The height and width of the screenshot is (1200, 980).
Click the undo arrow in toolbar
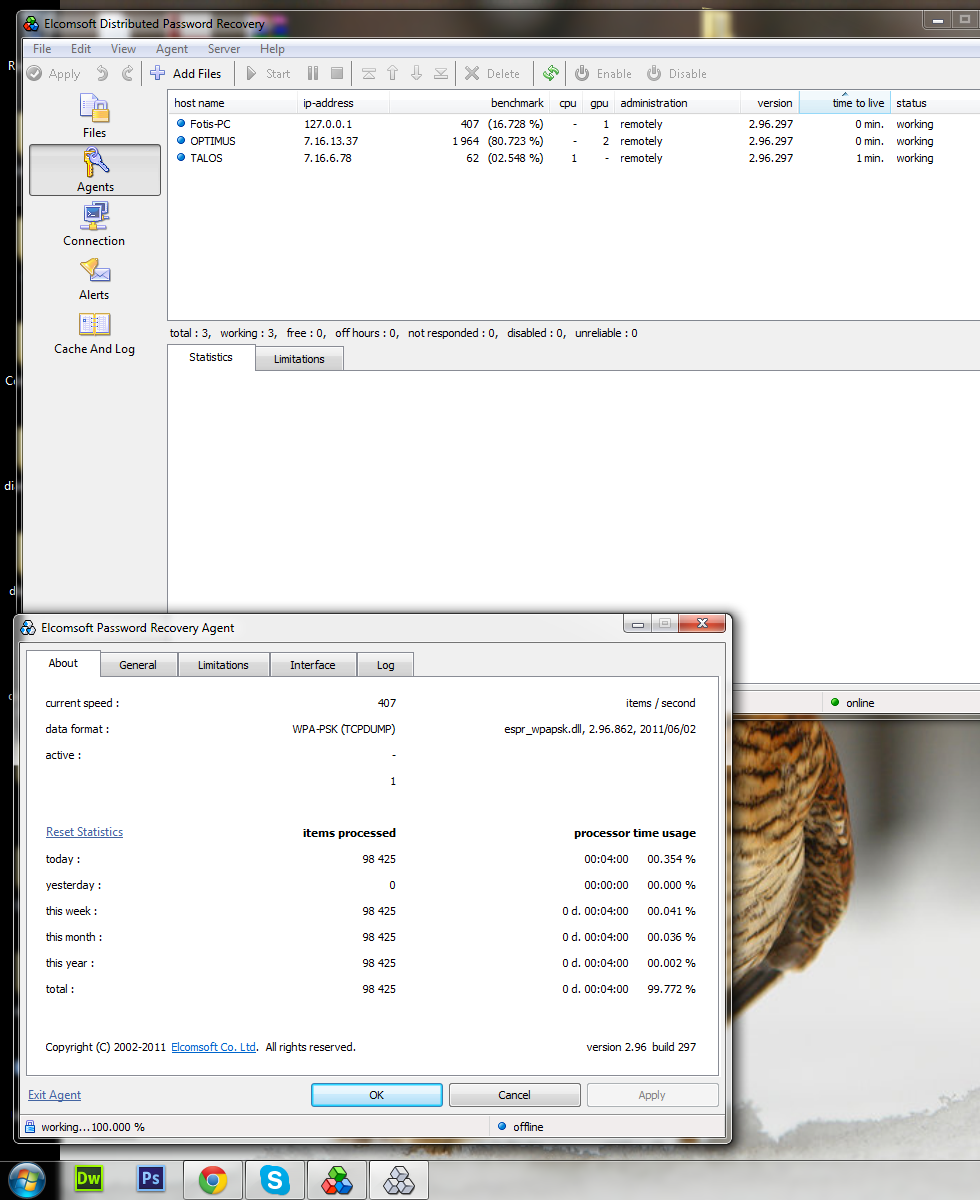102,73
